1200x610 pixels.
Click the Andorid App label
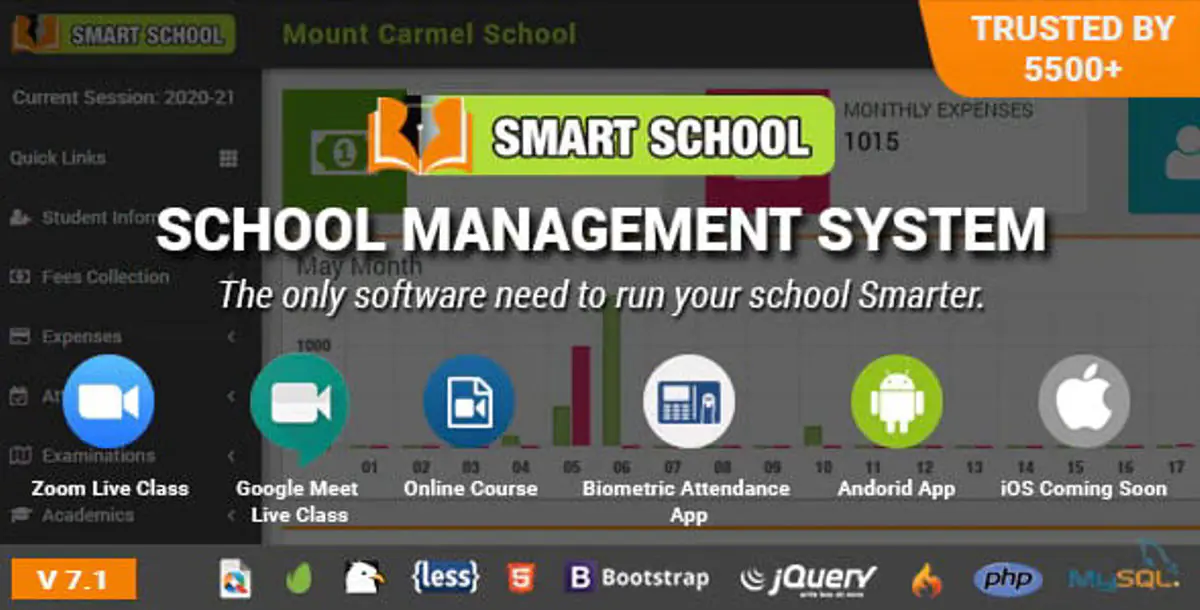[896, 489]
